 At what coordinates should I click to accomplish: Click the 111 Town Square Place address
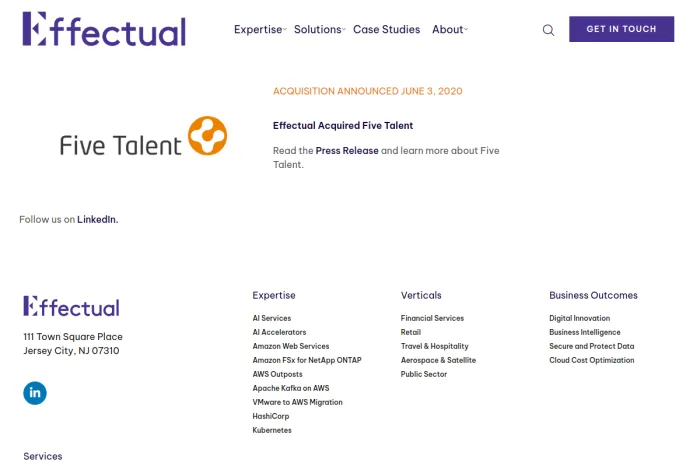click(73, 337)
